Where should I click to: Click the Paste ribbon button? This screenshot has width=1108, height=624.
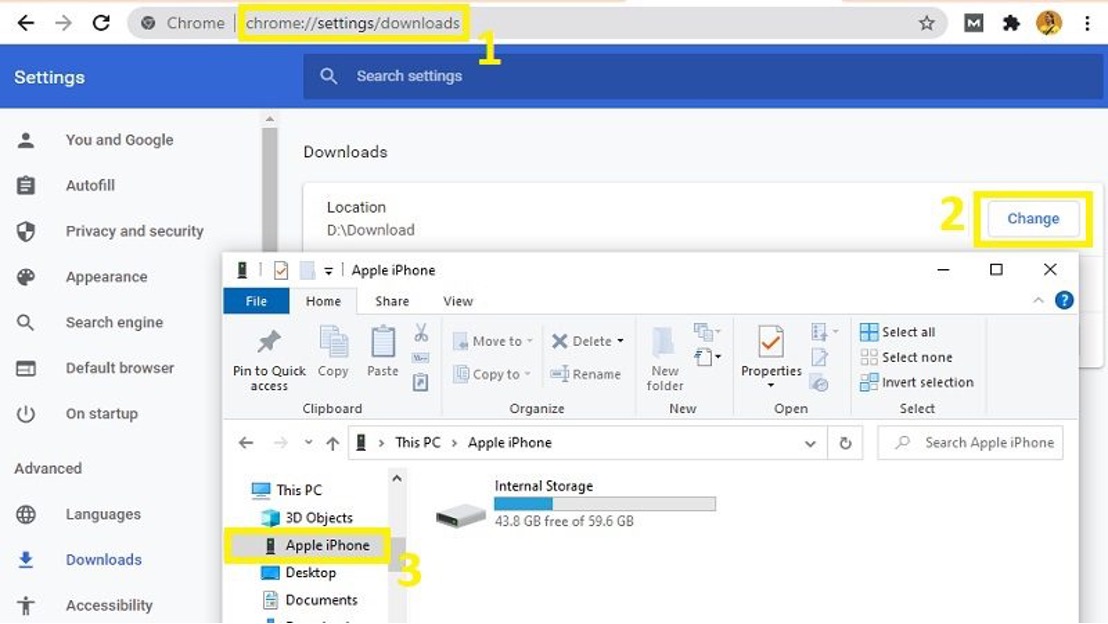click(383, 352)
